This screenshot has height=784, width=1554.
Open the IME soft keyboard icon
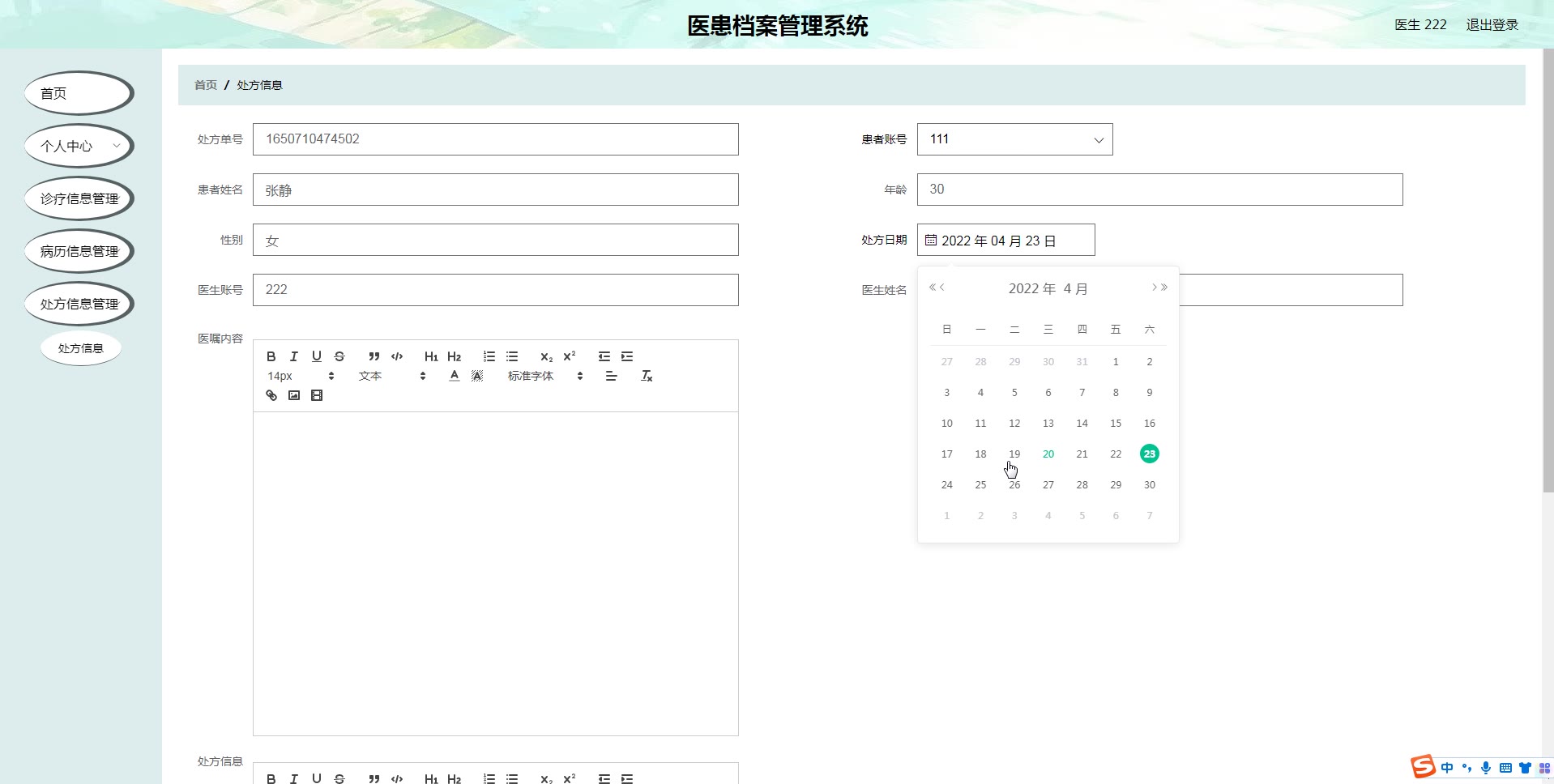coord(1505,768)
